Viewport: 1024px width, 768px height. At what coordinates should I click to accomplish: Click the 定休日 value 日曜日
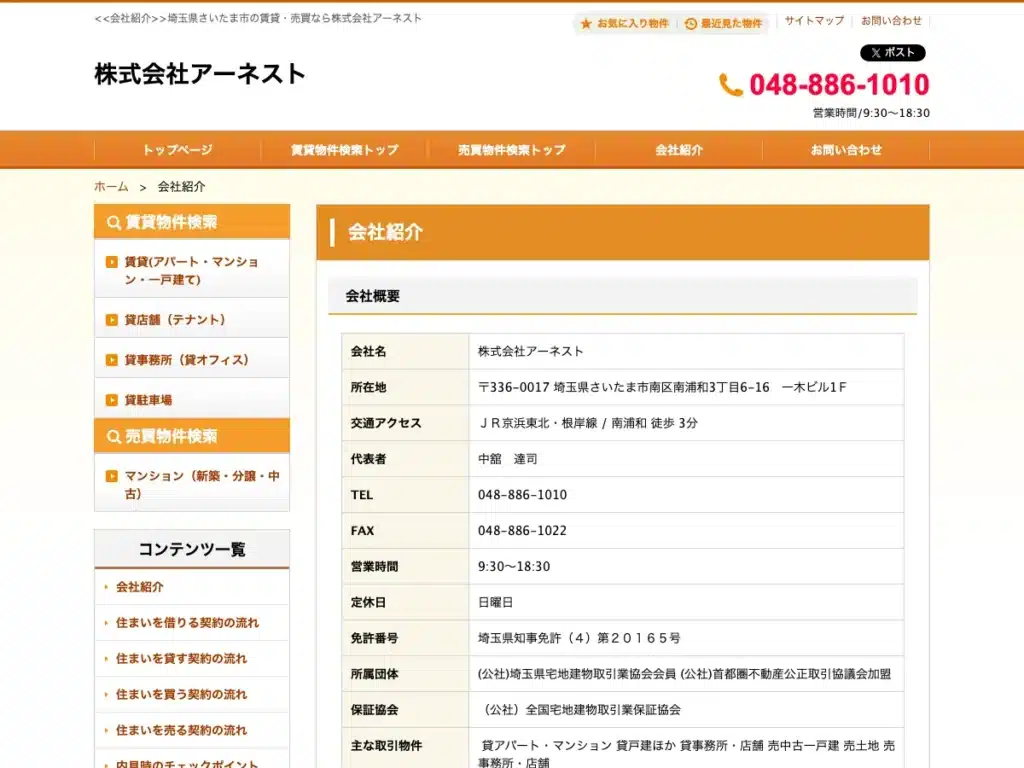495,603
